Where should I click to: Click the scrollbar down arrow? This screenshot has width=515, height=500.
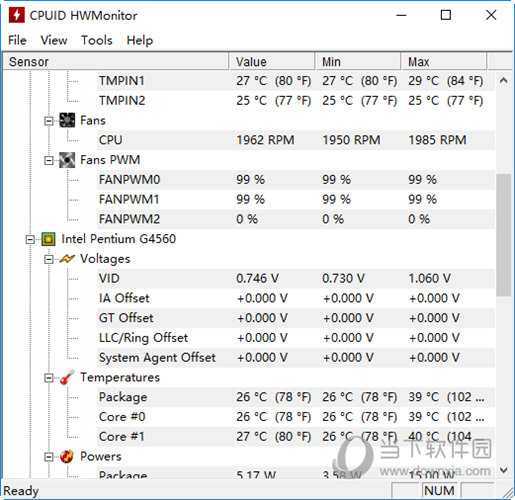click(504, 470)
